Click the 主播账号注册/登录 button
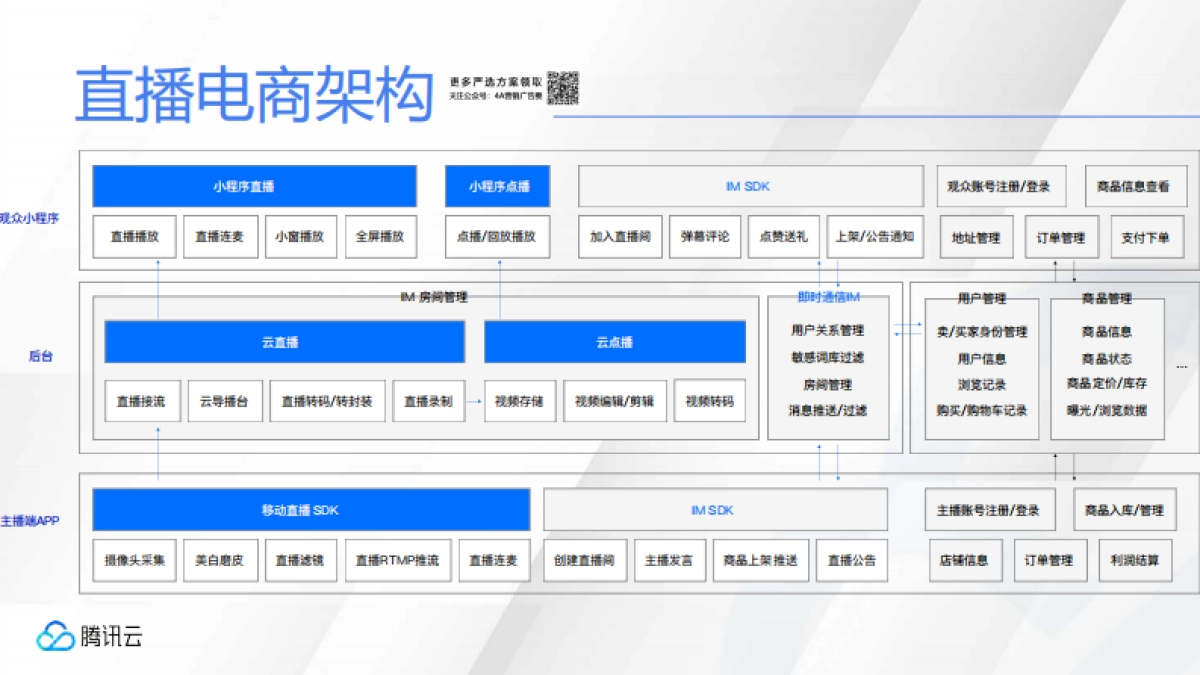The width and height of the screenshot is (1200, 675). [x=991, y=509]
